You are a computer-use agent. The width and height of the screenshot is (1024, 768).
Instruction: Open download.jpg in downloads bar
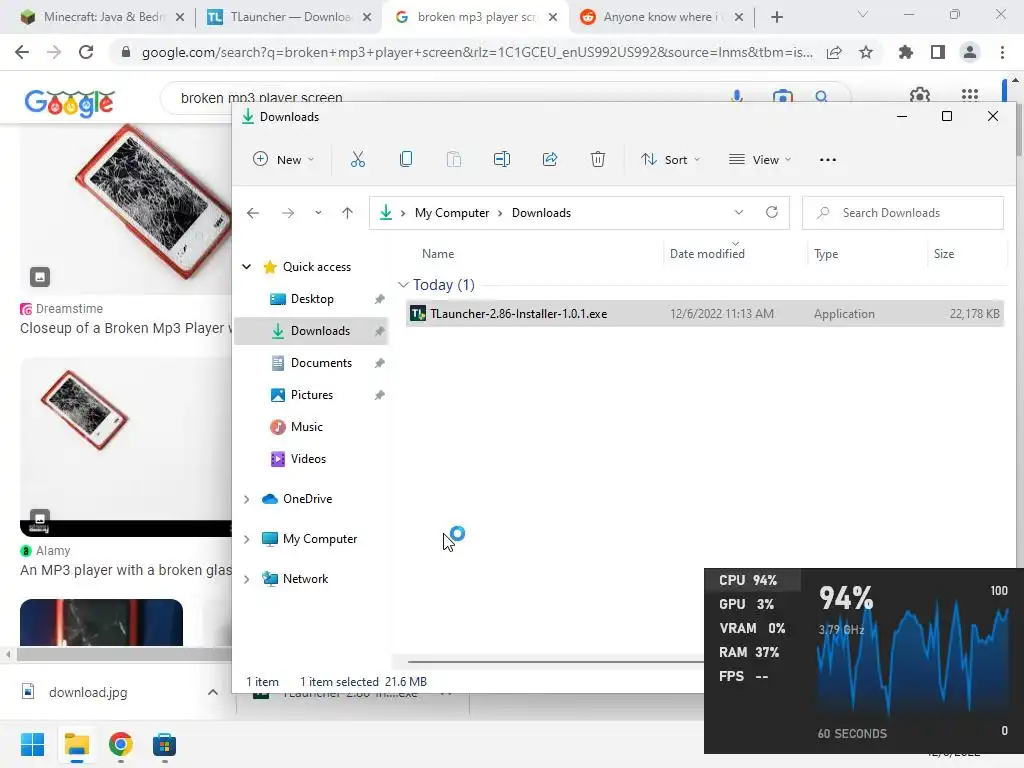pos(88,692)
